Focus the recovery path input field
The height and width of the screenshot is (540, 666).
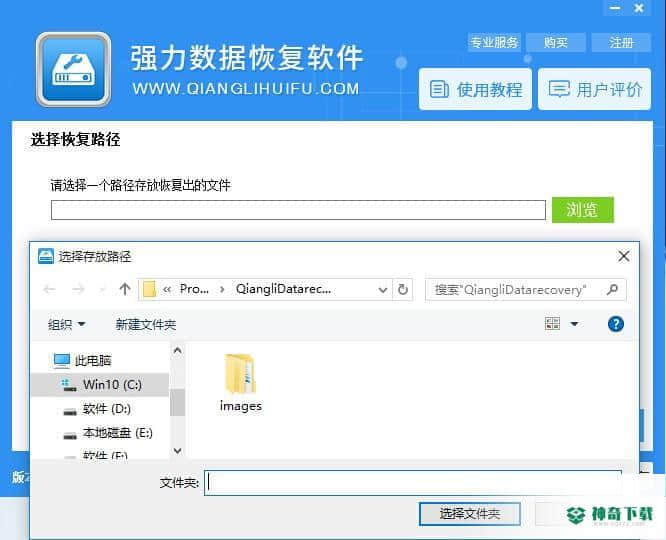298,210
